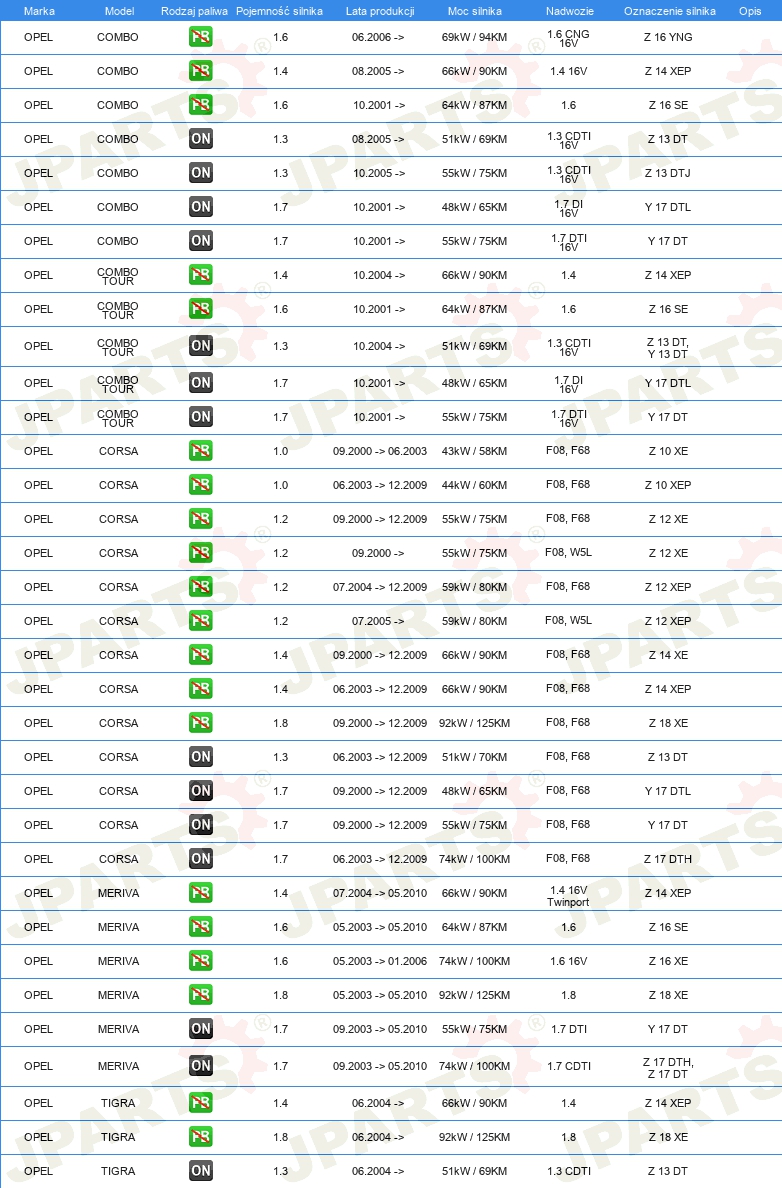Select engine code Z 13 DTJ
Image resolution: width=782 pixels, height=1188 pixels.
tap(668, 174)
